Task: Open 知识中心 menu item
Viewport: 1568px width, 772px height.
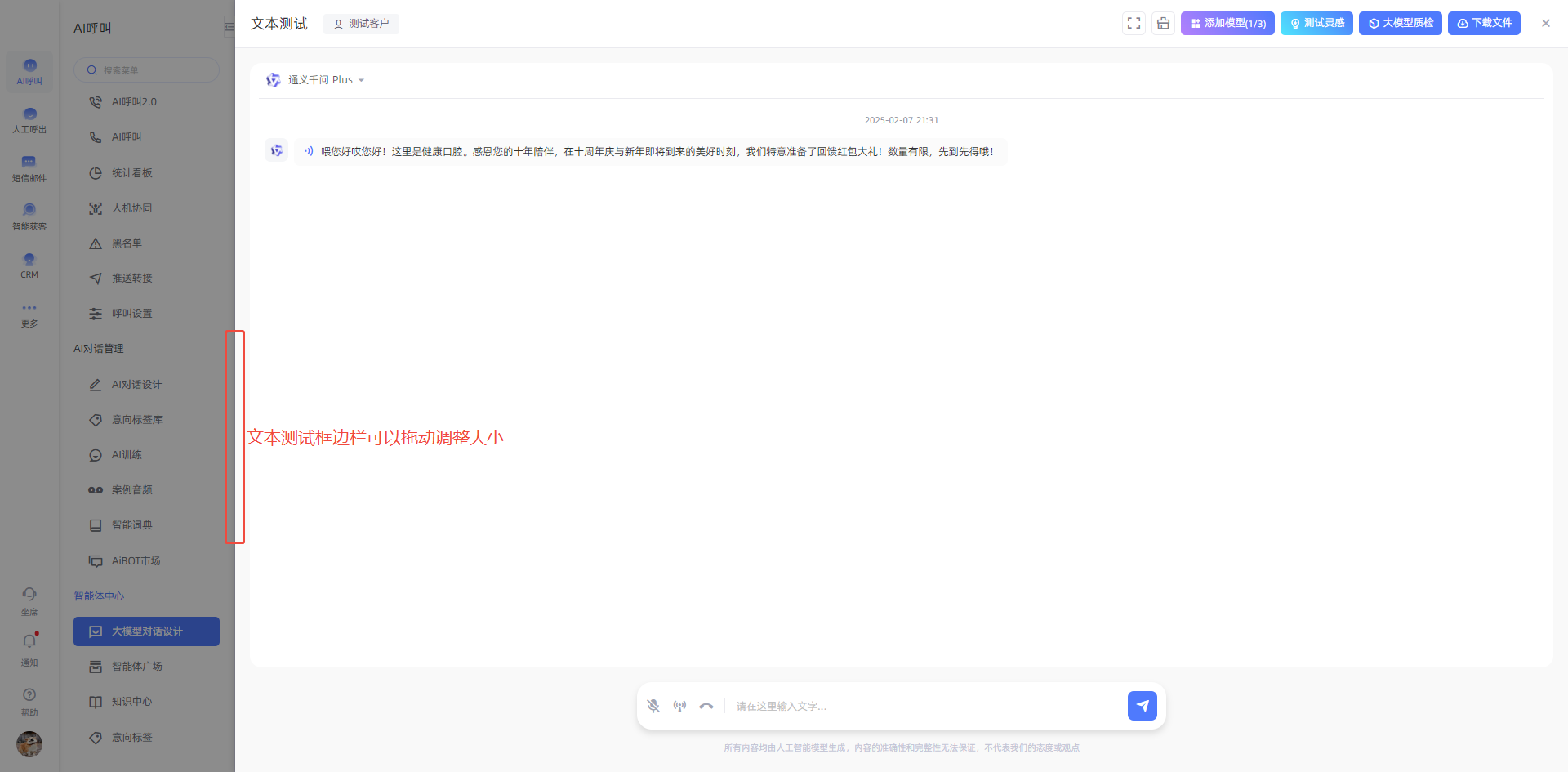Action: (x=146, y=702)
